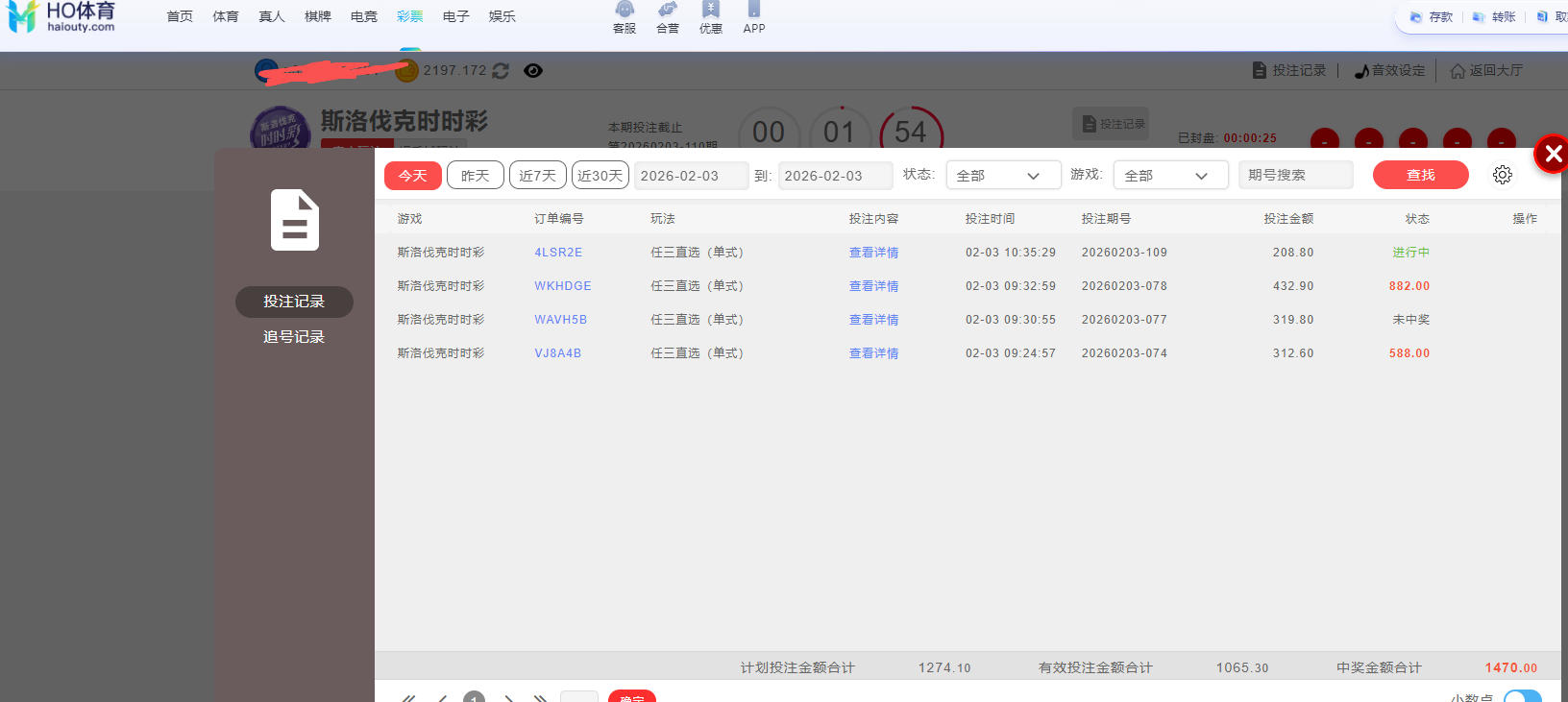Click the 期号搜索 input field

[1294, 175]
